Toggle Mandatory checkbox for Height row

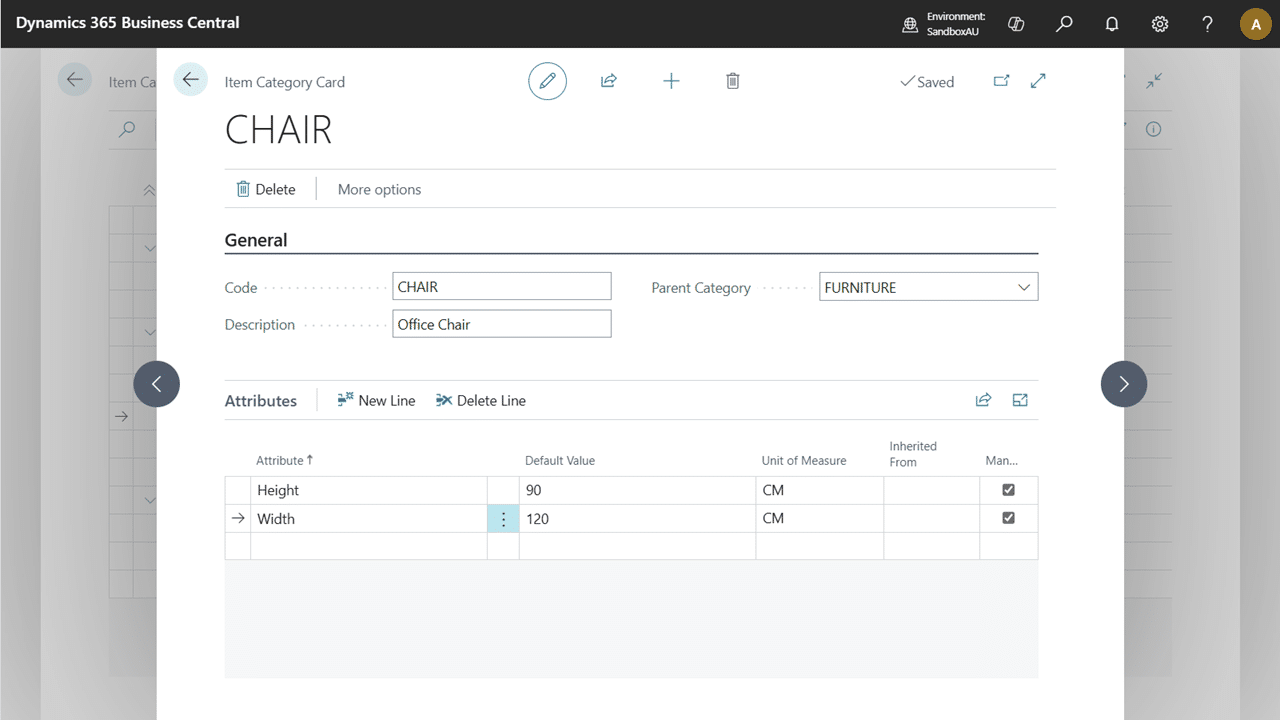[x=1008, y=490]
